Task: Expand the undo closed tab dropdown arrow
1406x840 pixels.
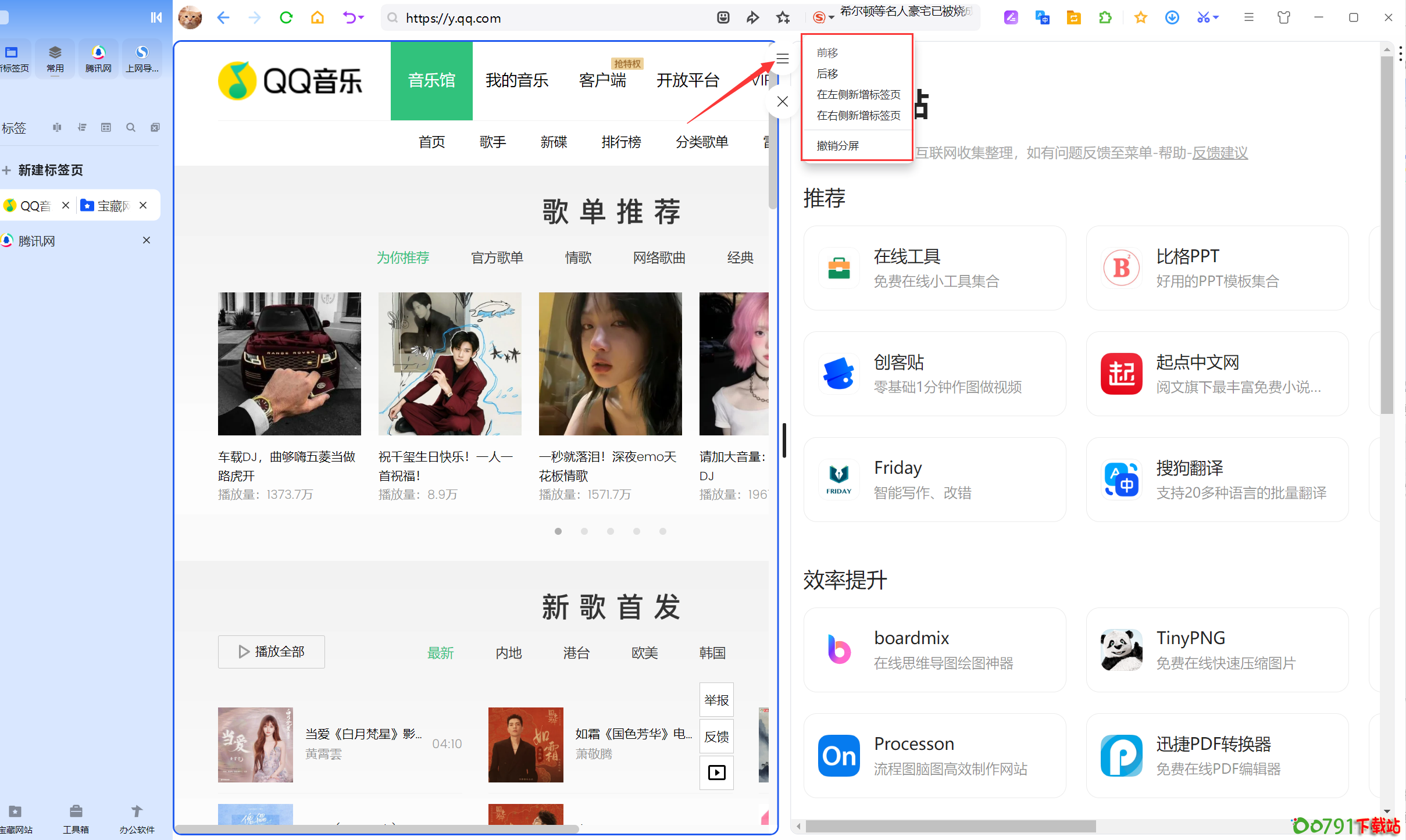Action: pos(361,17)
